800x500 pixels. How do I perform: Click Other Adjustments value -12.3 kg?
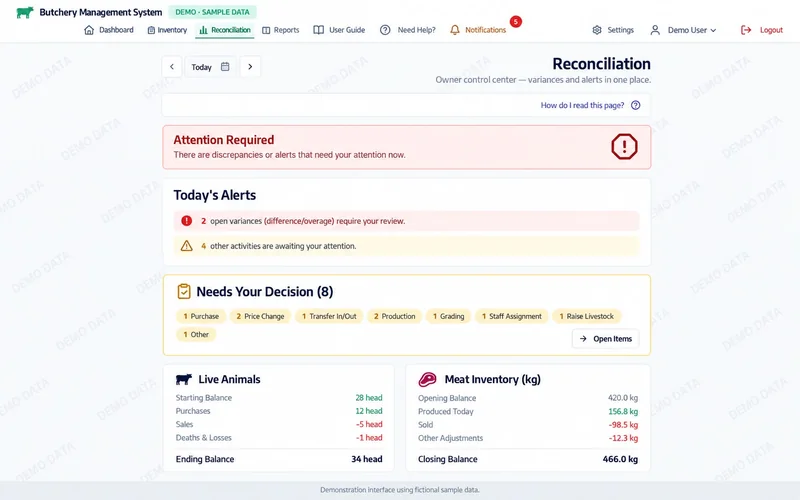(x=623, y=438)
